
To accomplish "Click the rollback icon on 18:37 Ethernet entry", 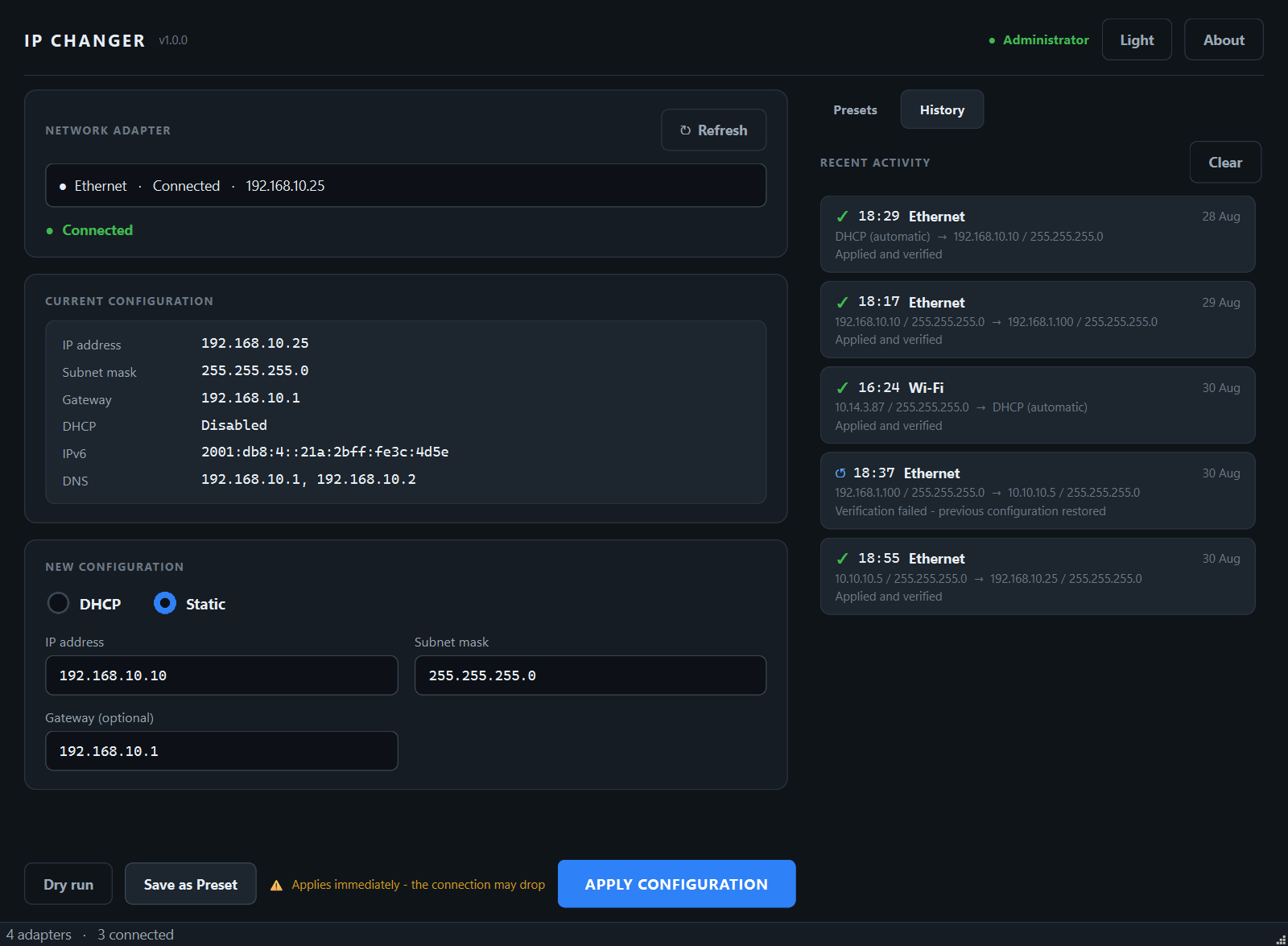I will pyautogui.click(x=840, y=473).
